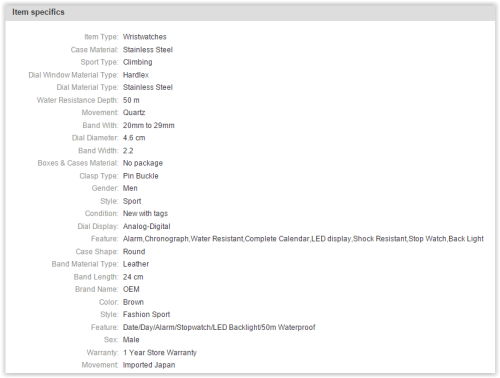The width and height of the screenshot is (500, 378).
Task: Click the 'Band Width:' label
Action: coord(98,151)
